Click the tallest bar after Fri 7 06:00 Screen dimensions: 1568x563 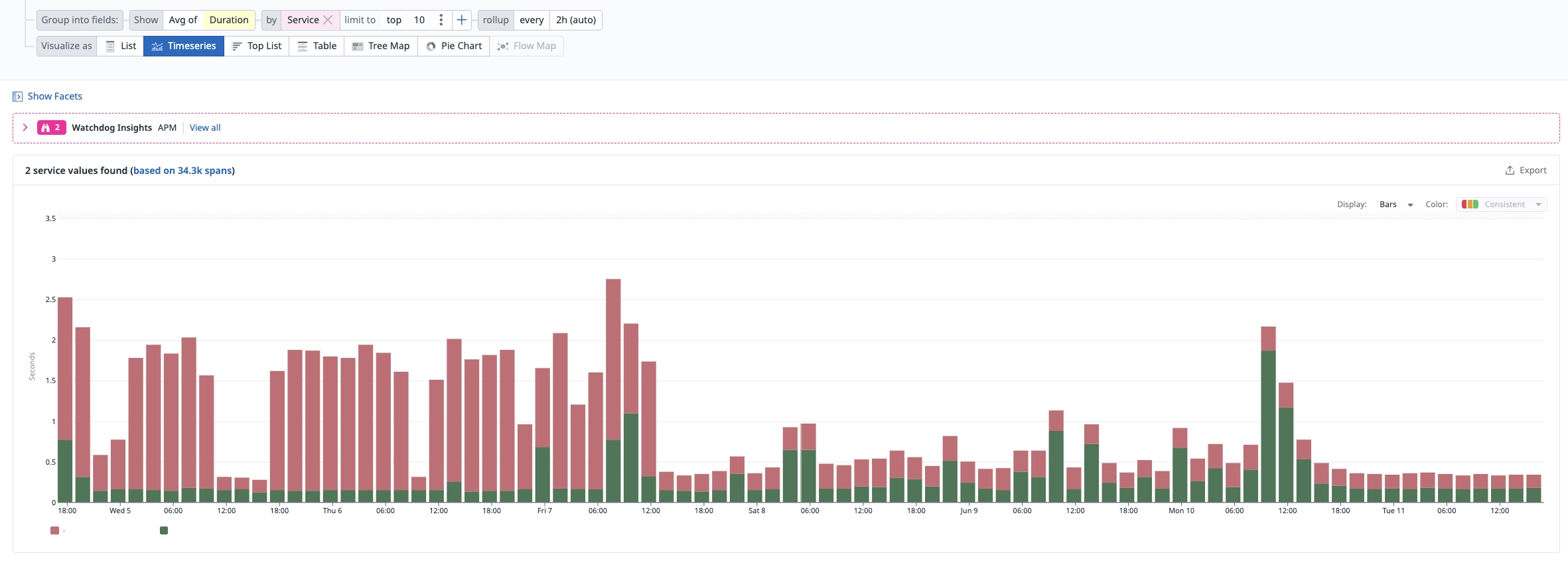tap(613, 390)
